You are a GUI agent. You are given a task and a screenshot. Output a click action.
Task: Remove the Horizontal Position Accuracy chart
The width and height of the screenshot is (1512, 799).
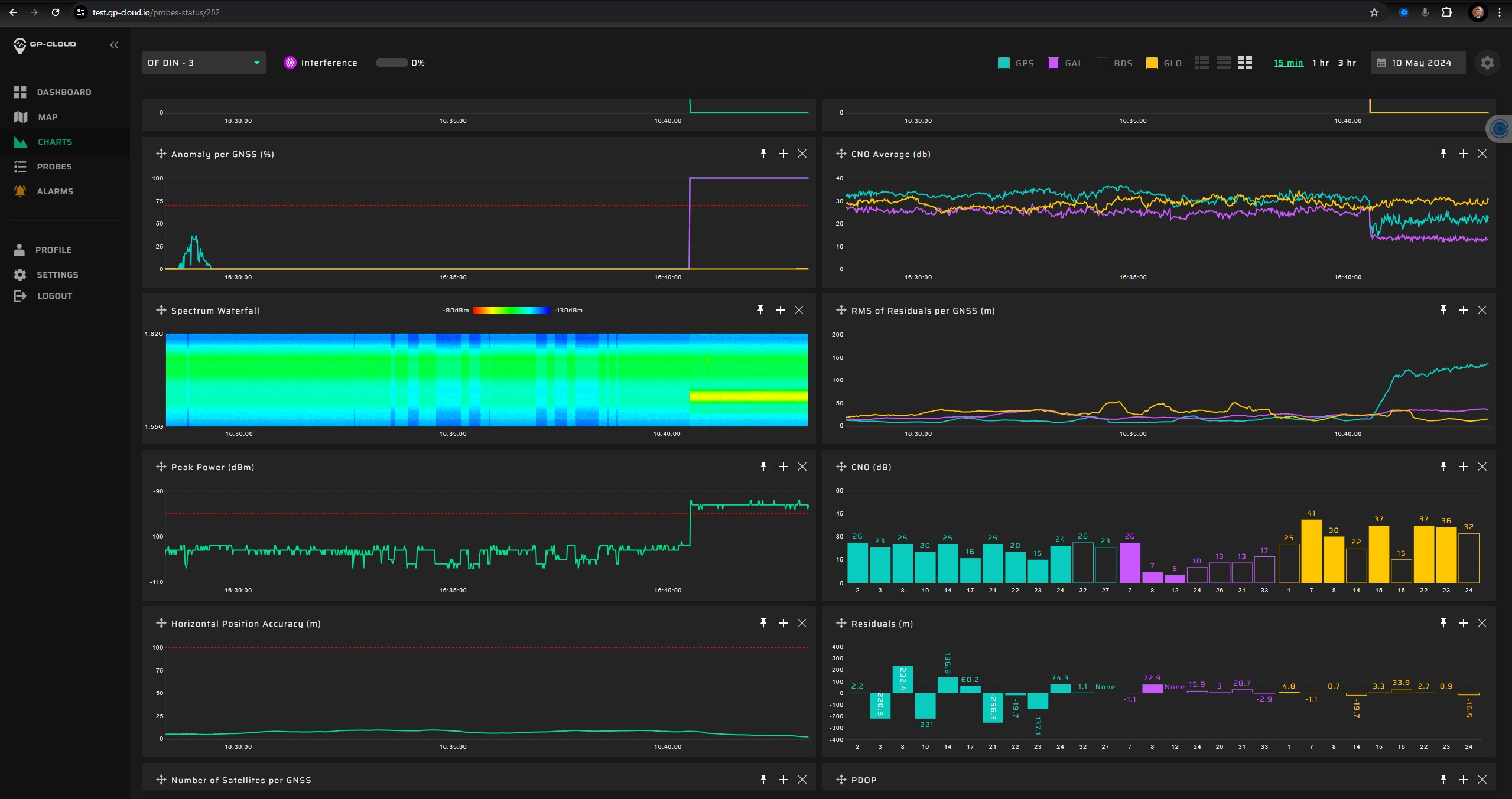click(x=802, y=623)
